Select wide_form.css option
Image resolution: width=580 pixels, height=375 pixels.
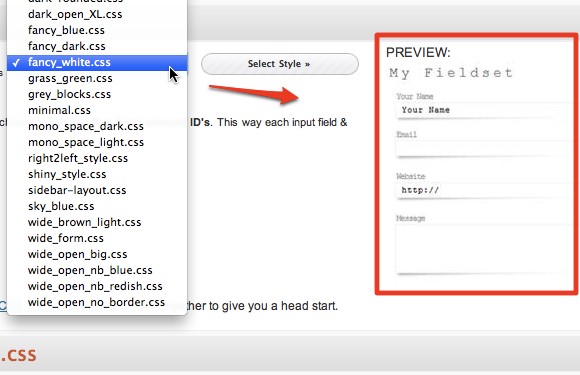click(x=97, y=238)
